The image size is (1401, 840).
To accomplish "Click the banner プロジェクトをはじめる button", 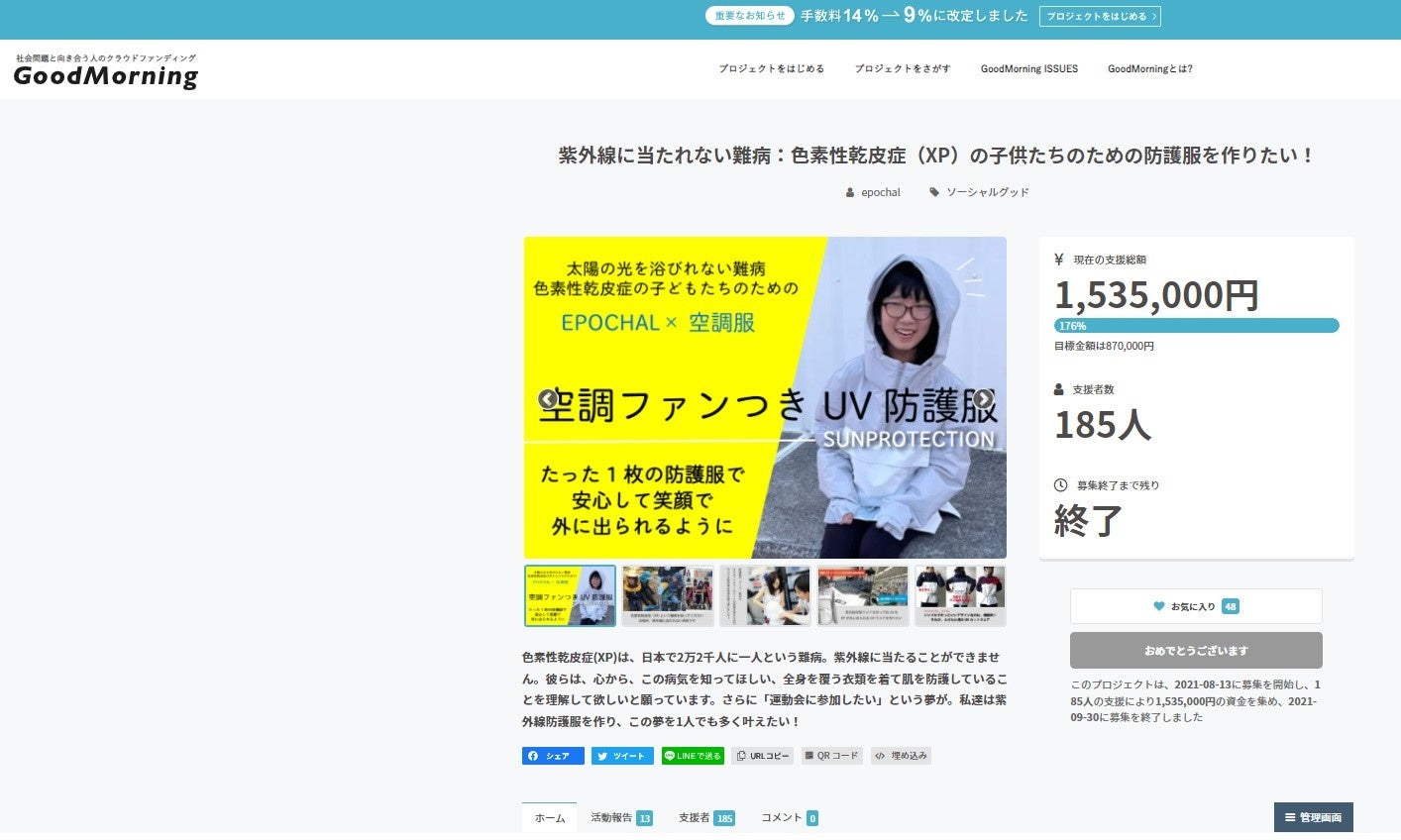I will [x=1100, y=16].
